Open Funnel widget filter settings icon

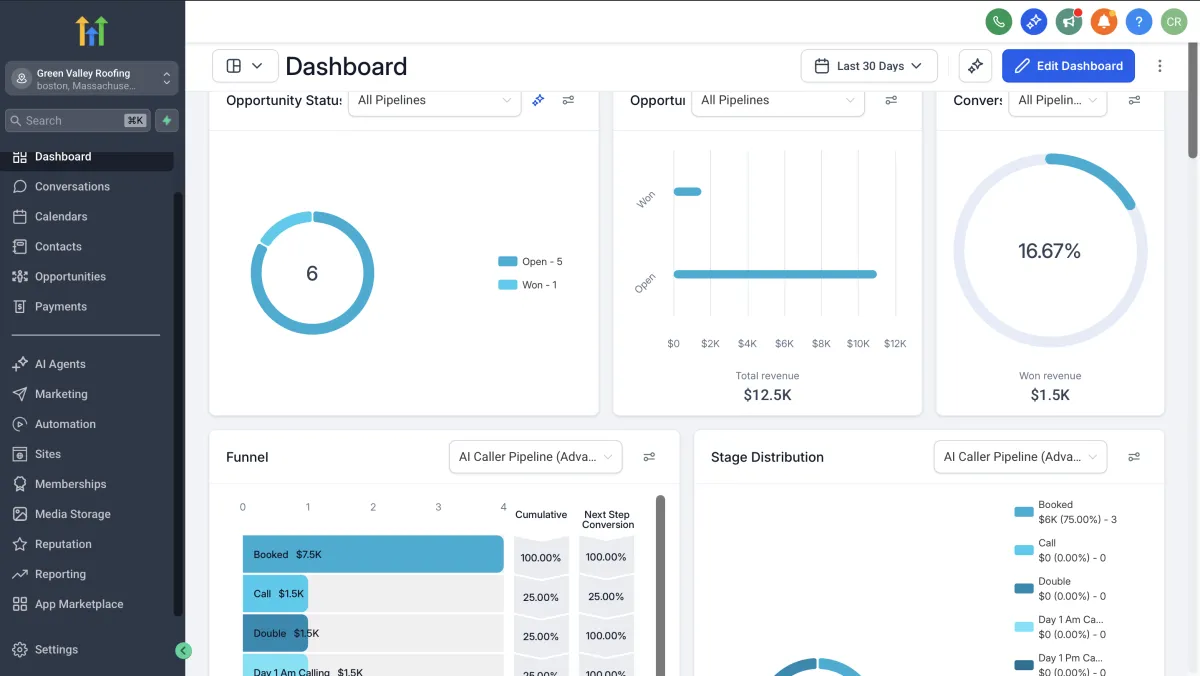click(x=649, y=457)
